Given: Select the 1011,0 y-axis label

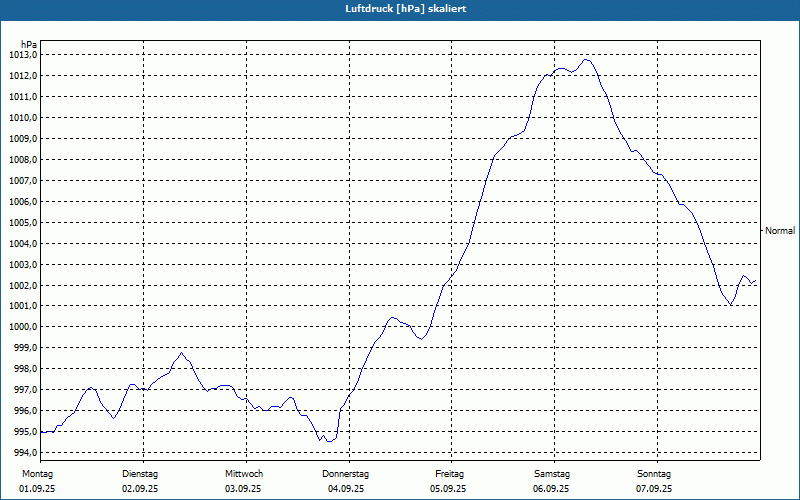Looking at the screenshot, I should (22, 96).
